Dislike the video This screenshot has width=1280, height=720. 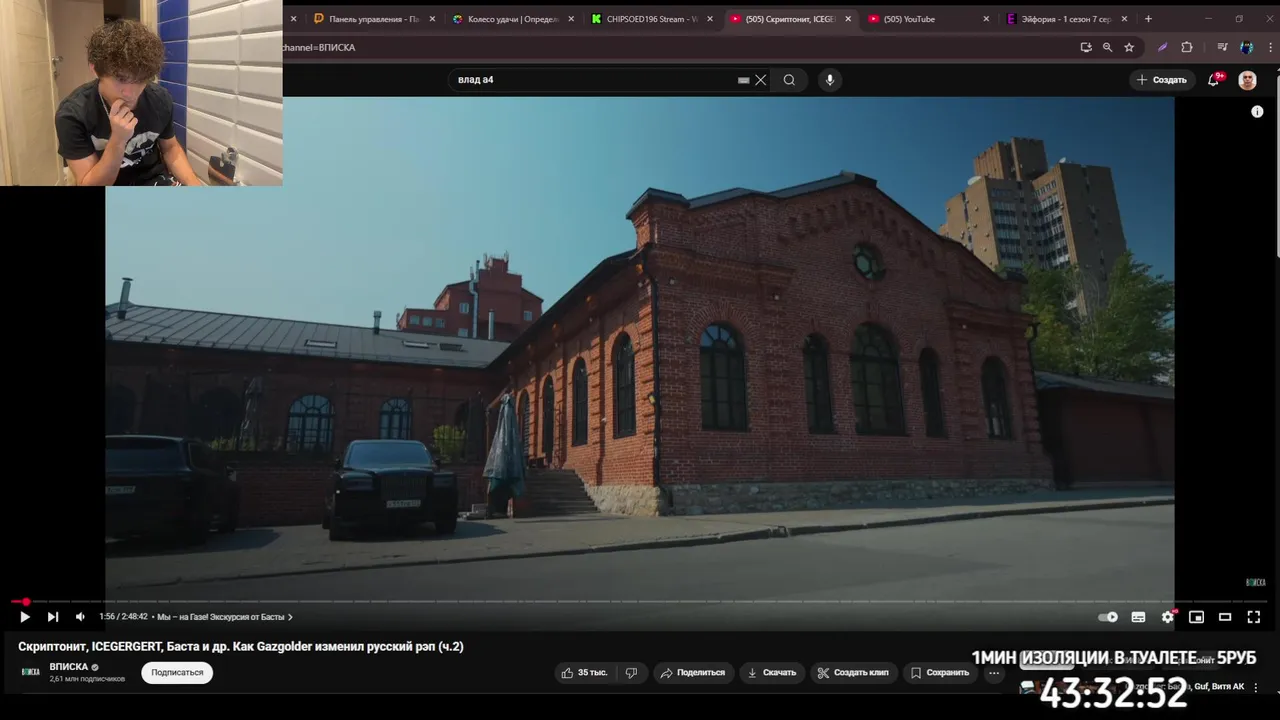coord(631,673)
